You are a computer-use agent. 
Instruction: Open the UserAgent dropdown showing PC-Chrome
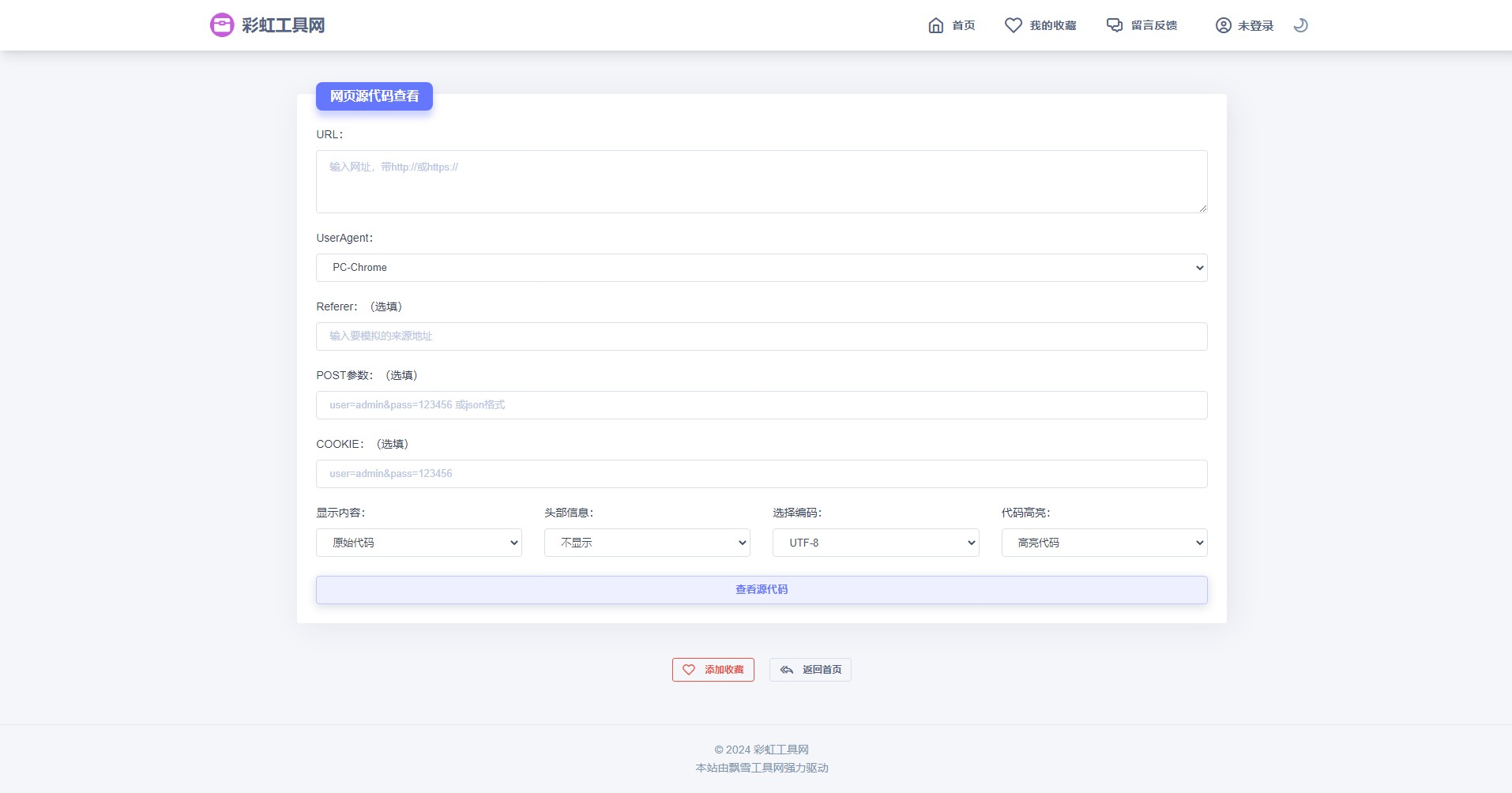(x=761, y=268)
